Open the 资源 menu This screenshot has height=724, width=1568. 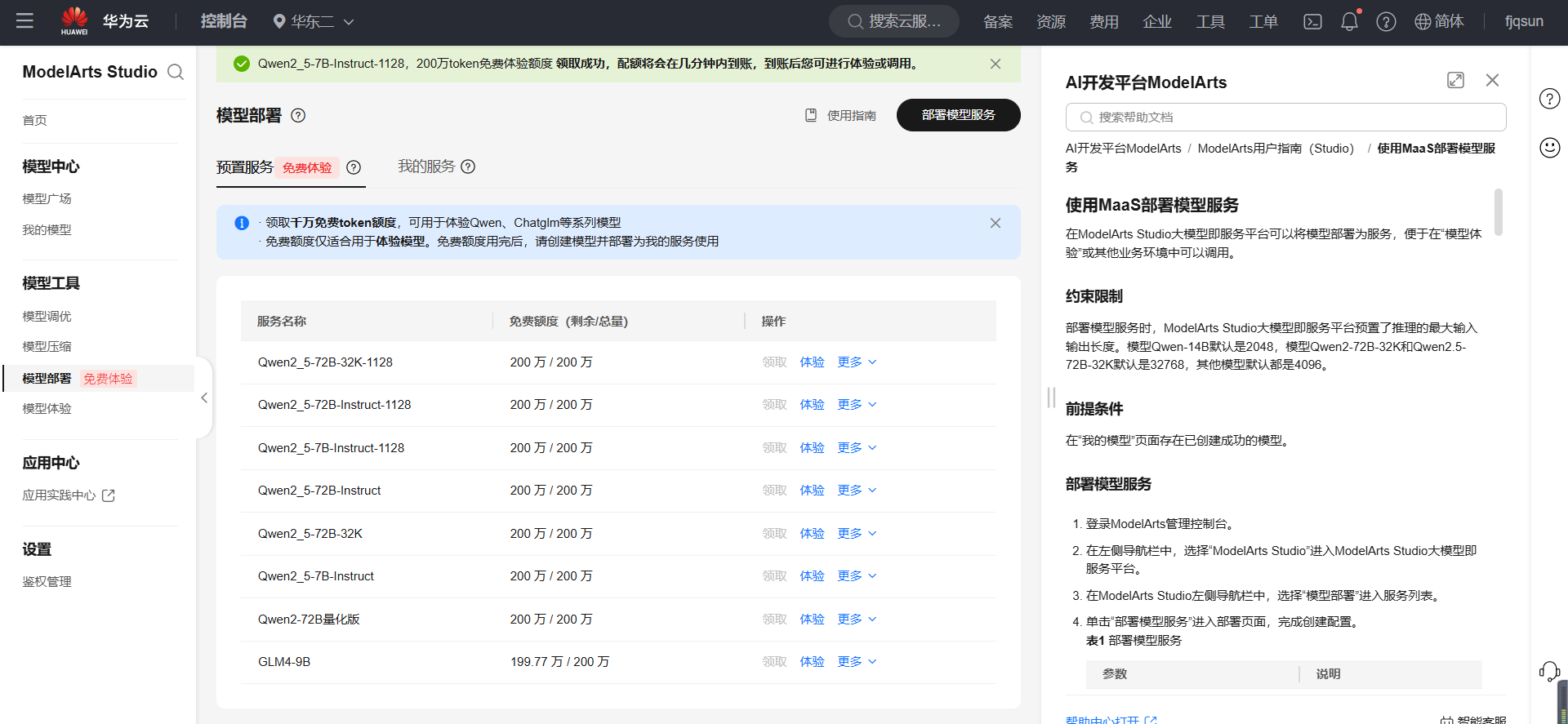coord(1051,22)
